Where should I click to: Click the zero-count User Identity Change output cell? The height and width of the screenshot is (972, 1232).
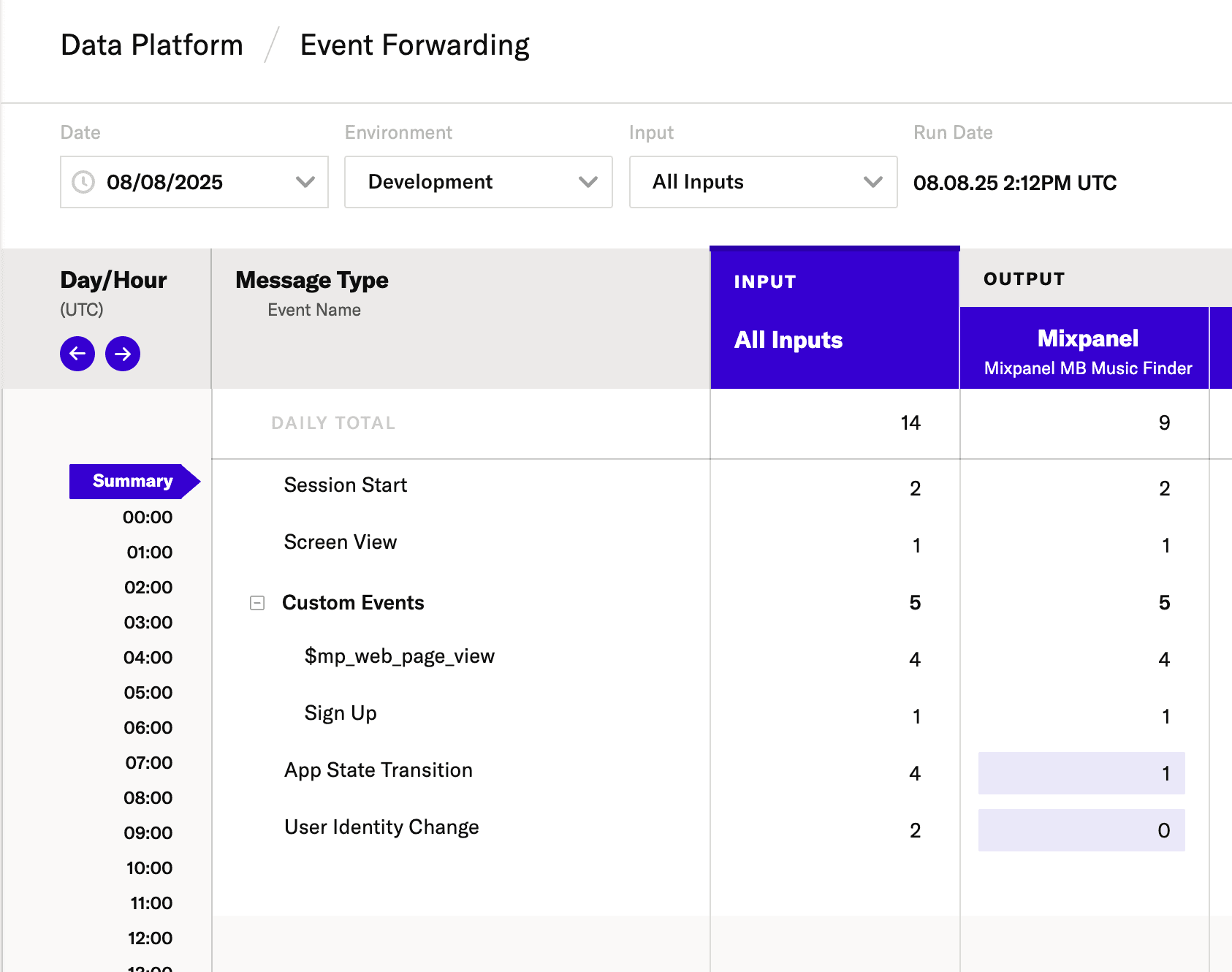[1081, 829]
